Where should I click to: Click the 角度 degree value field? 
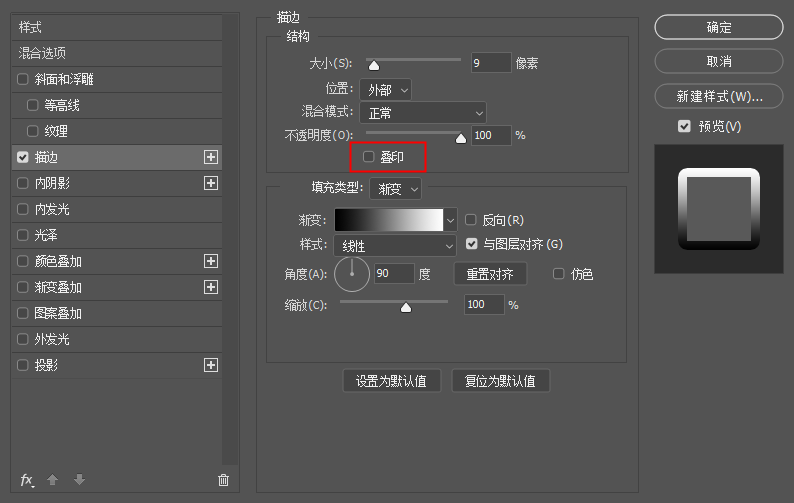pos(394,274)
